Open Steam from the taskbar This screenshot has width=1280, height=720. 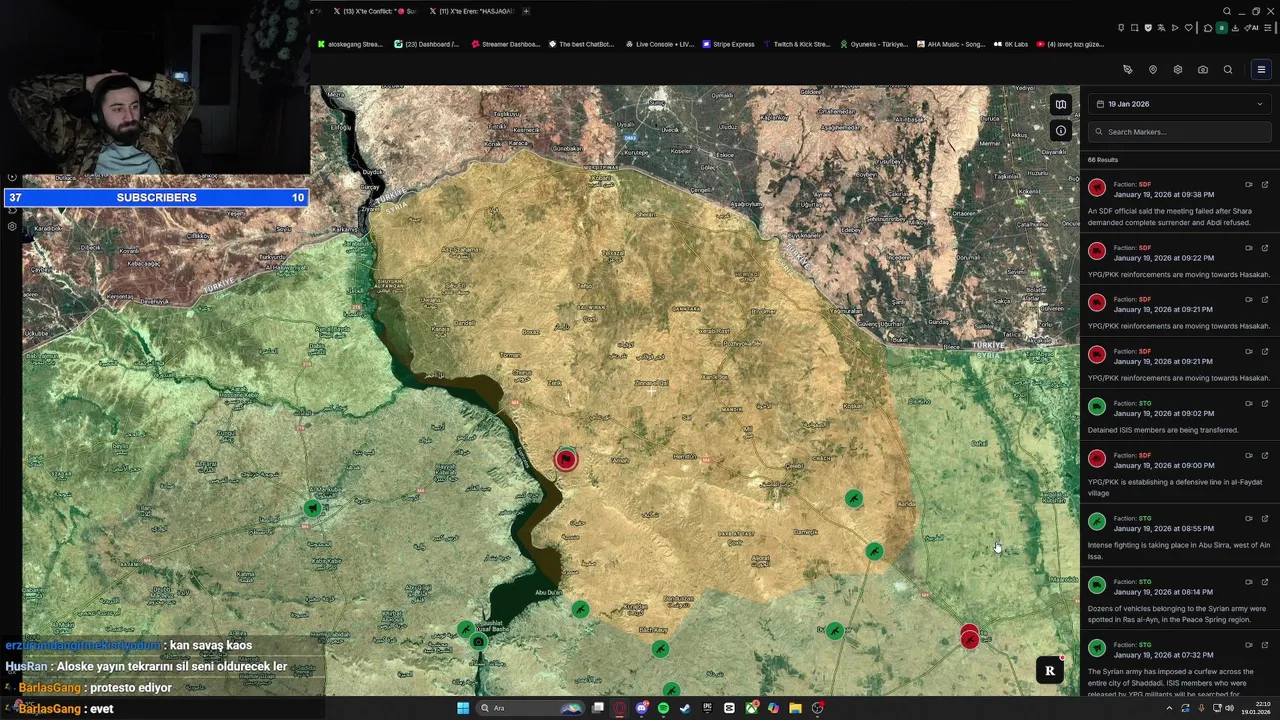685,708
